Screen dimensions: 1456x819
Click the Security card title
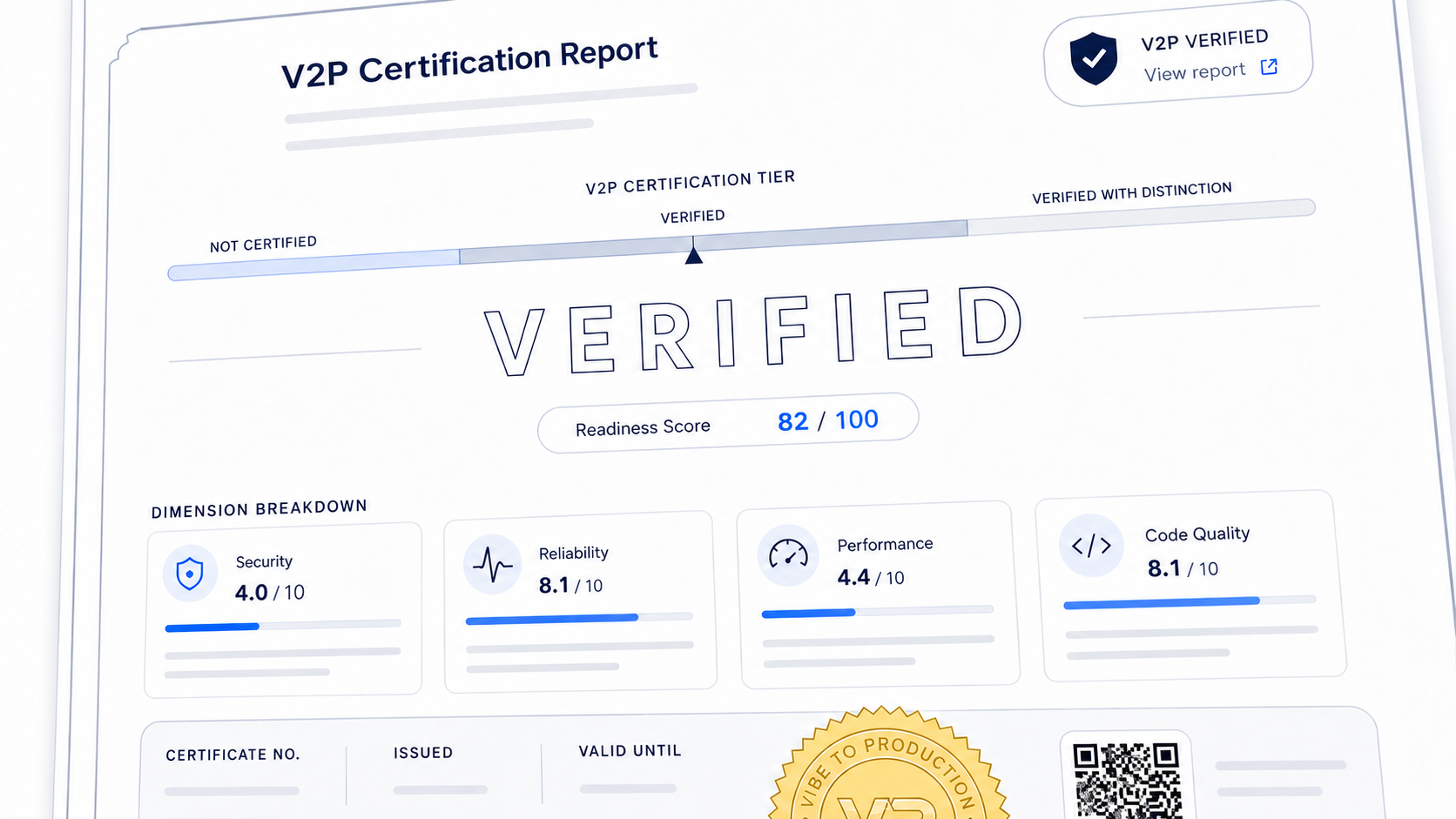point(264,561)
